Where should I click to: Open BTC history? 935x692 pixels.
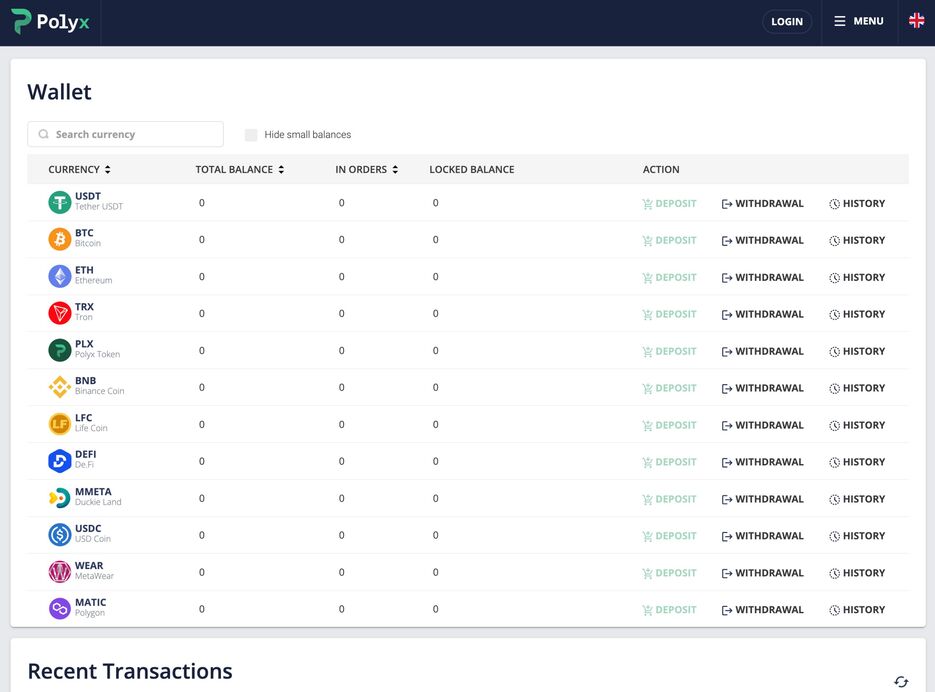pyautogui.click(x=857, y=240)
